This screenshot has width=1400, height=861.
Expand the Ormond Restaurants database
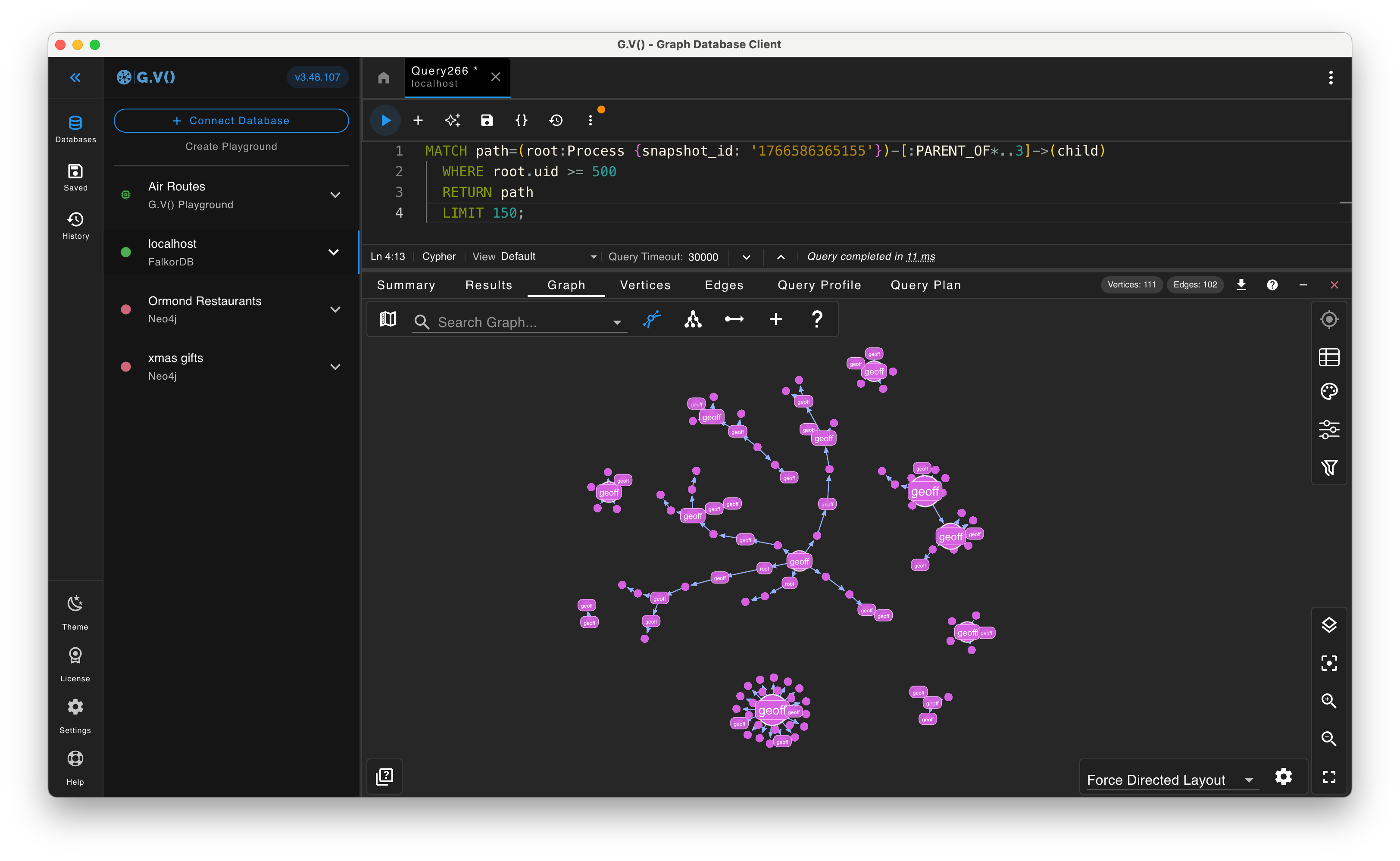click(335, 309)
